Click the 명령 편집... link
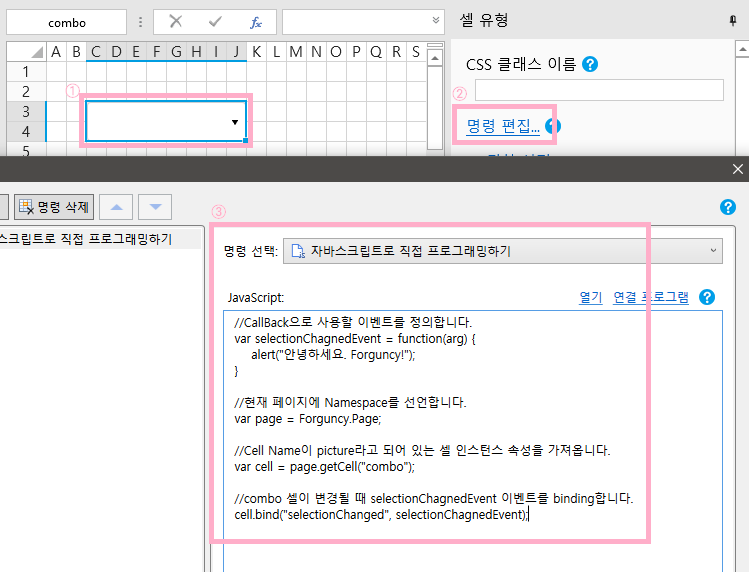Screen dimensions: 749x572 tap(503, 126)
